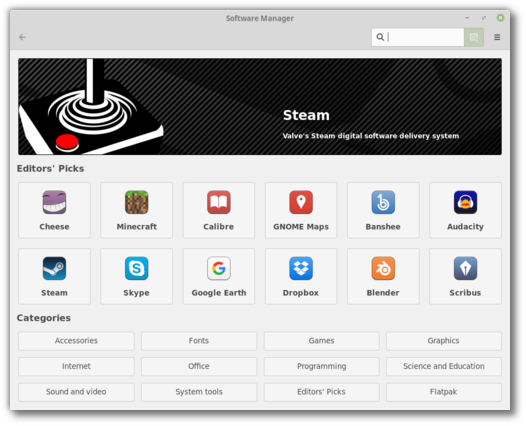Open the Audacity headphones icon

465,202
